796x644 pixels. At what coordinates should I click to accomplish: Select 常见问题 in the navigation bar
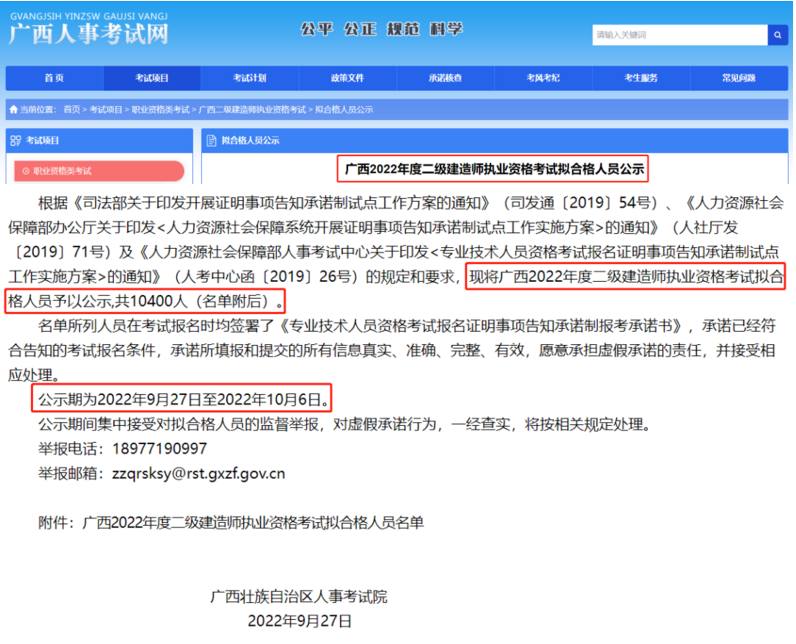coord(738,78)
